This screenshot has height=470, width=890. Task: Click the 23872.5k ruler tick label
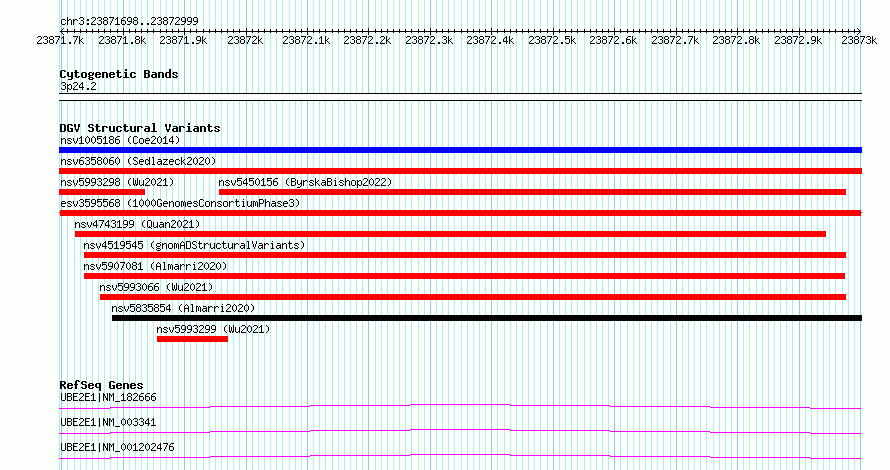[x=552, y=40]
